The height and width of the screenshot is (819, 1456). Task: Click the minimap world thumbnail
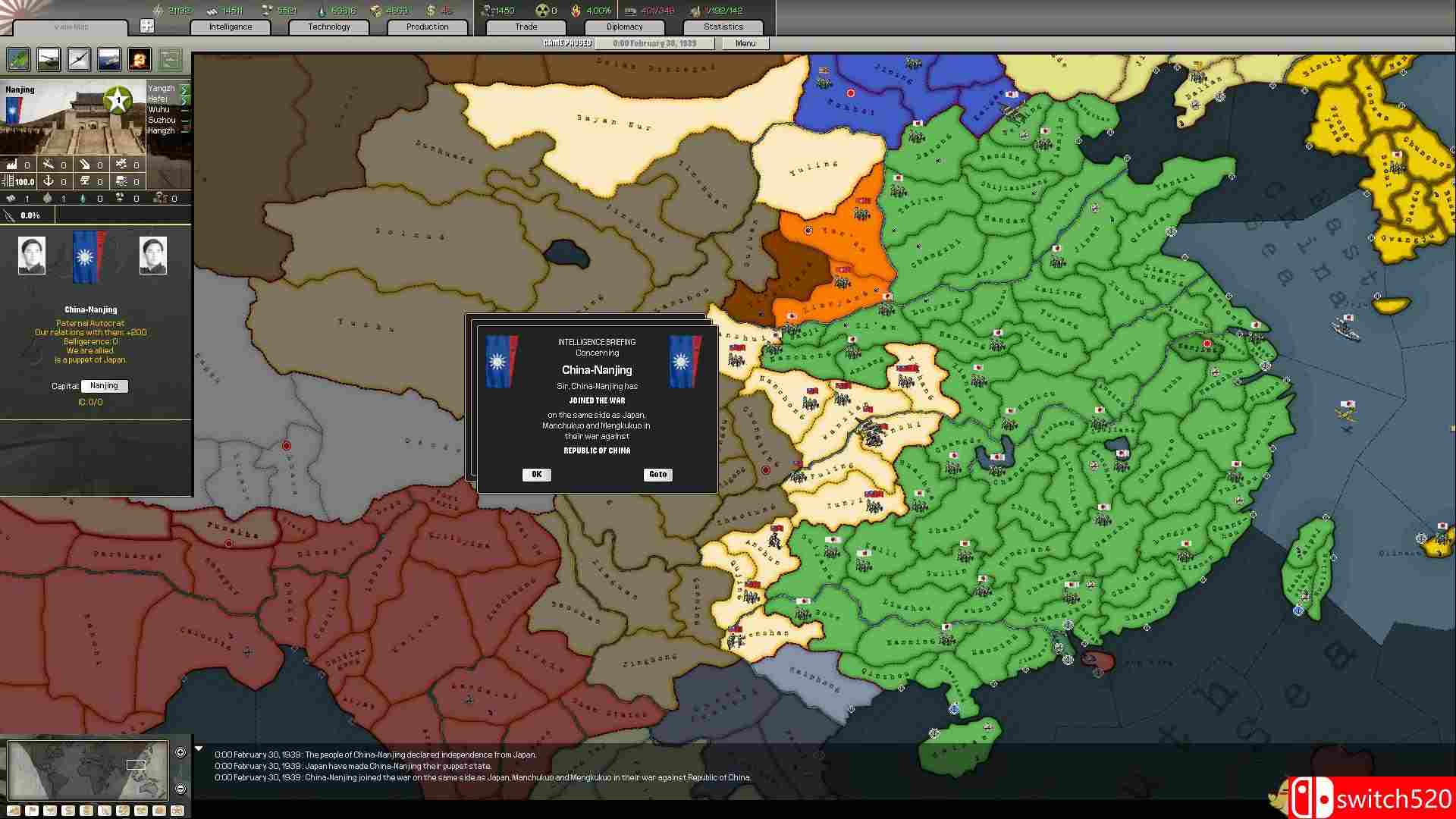(x=87, y=770)
